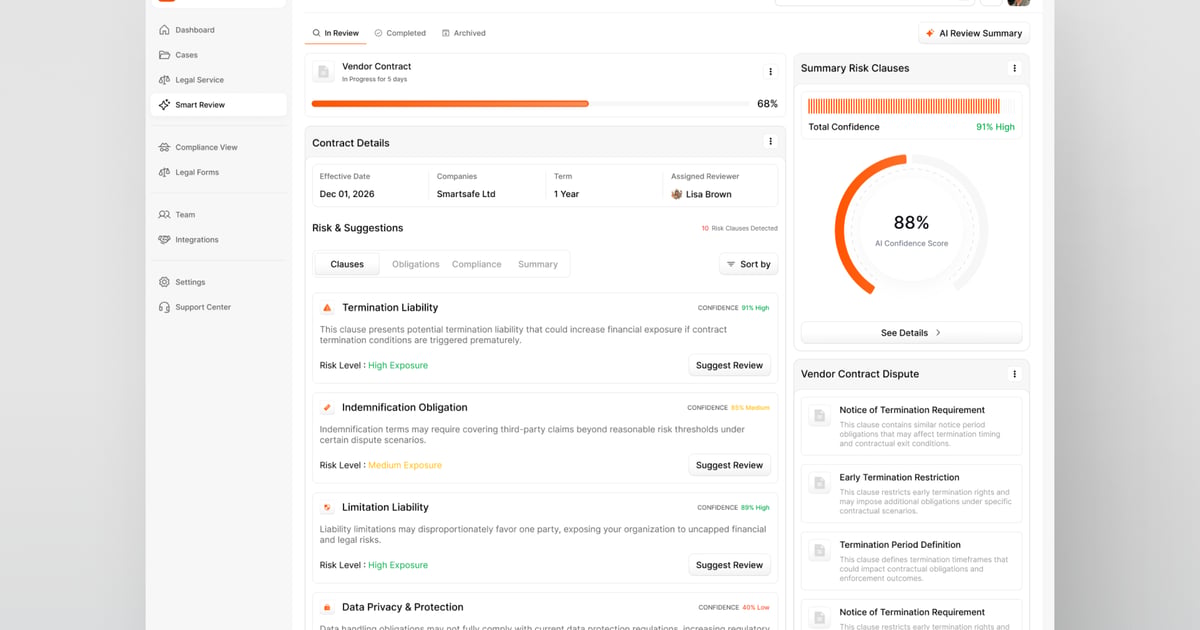Open Legal Service scales icon
Image resolution: width=1200 pixels, height=630 pixels.
pos(164,80)
